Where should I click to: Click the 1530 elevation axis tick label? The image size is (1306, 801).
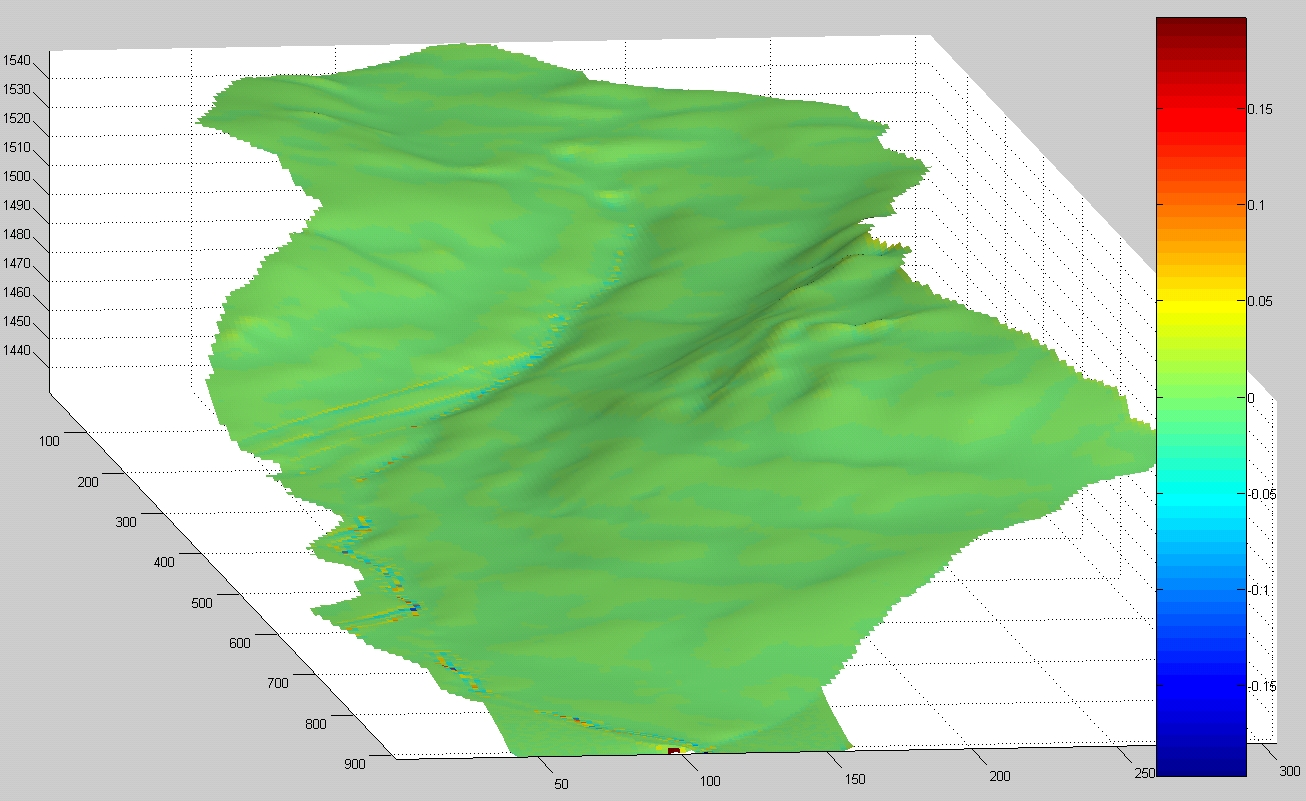click(16, 89)
